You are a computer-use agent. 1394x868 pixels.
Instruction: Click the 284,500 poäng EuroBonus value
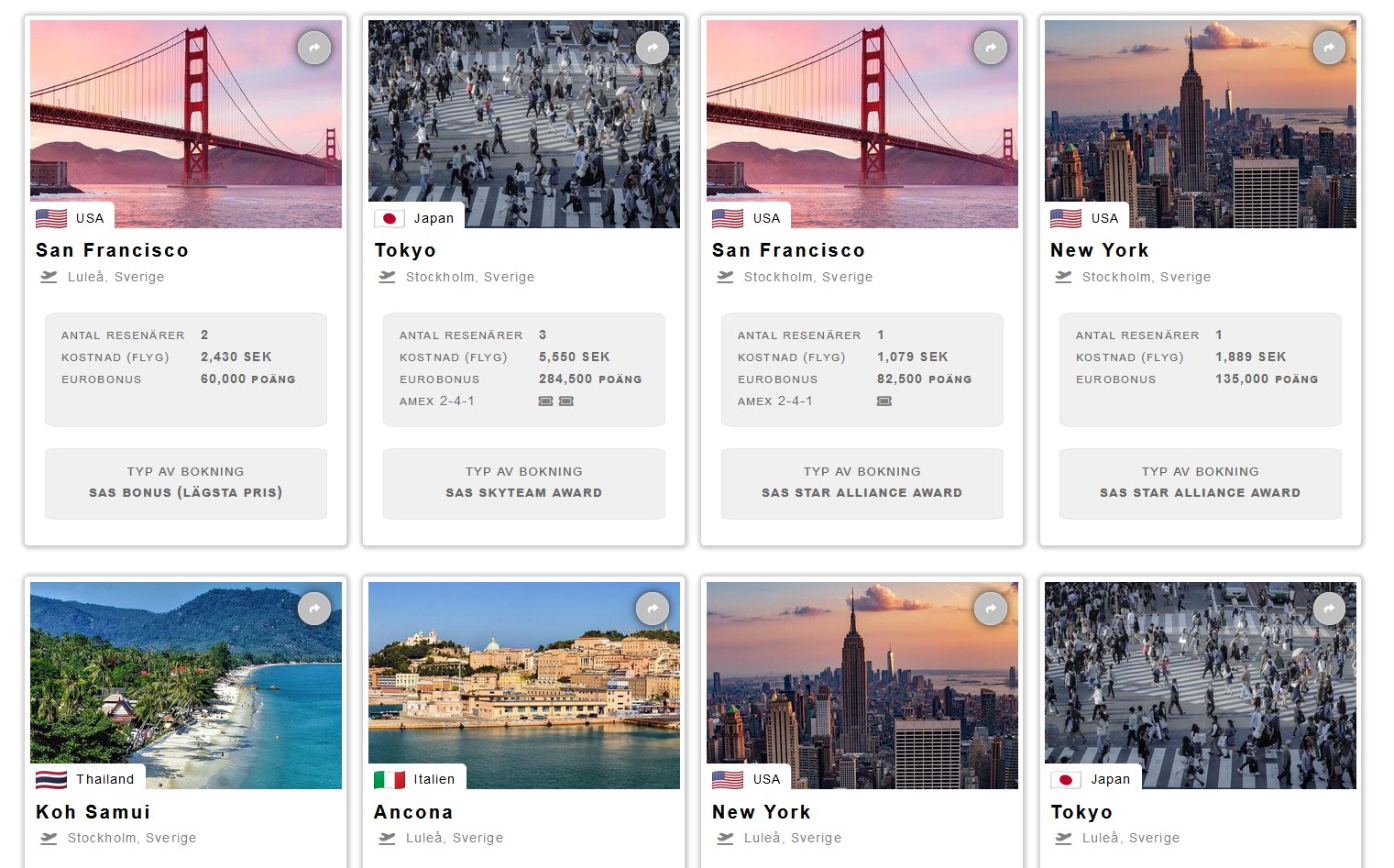(590, 379)
